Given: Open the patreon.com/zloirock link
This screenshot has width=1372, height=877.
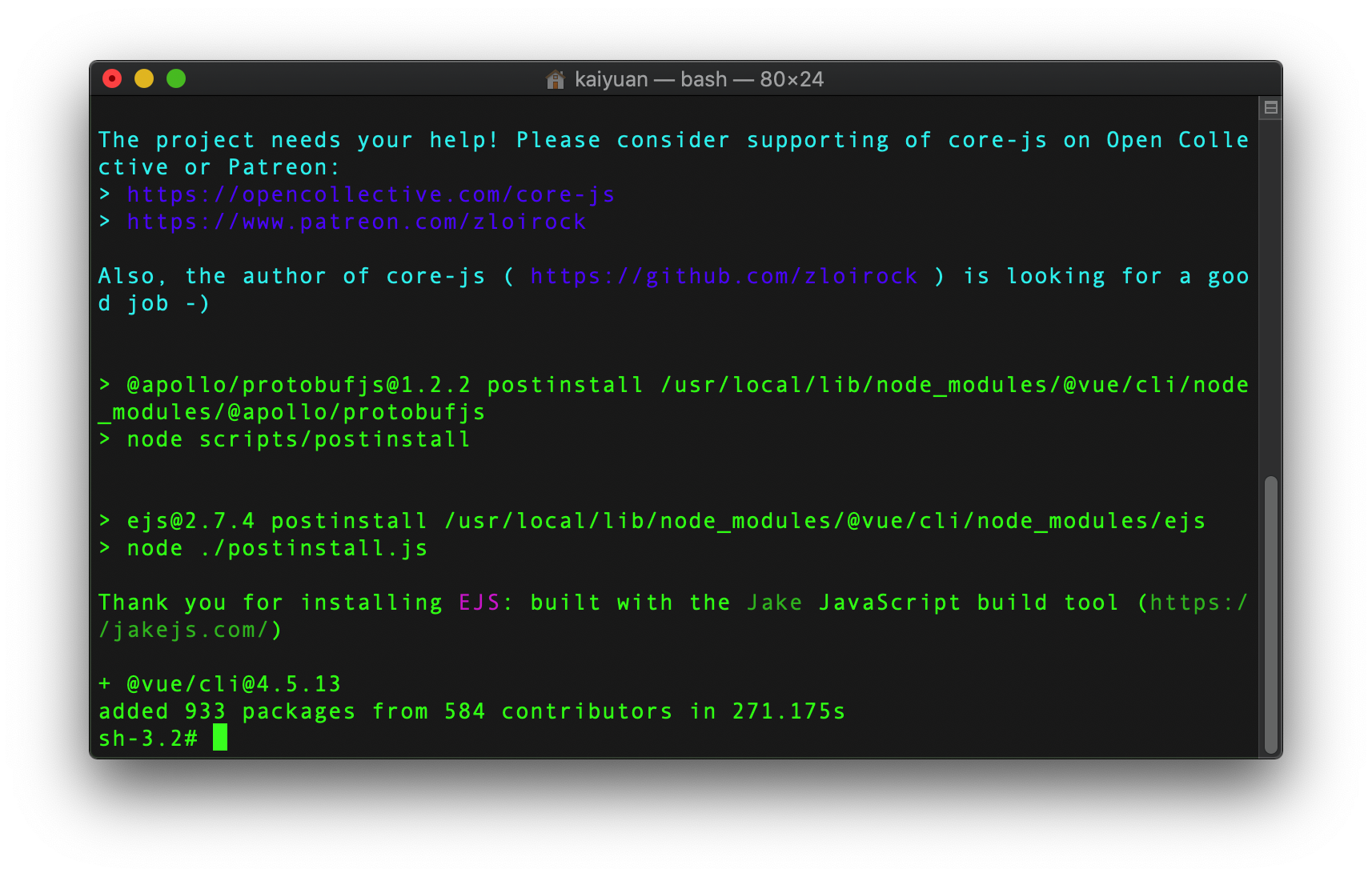Looking at the screenshot, I should 357,222.
